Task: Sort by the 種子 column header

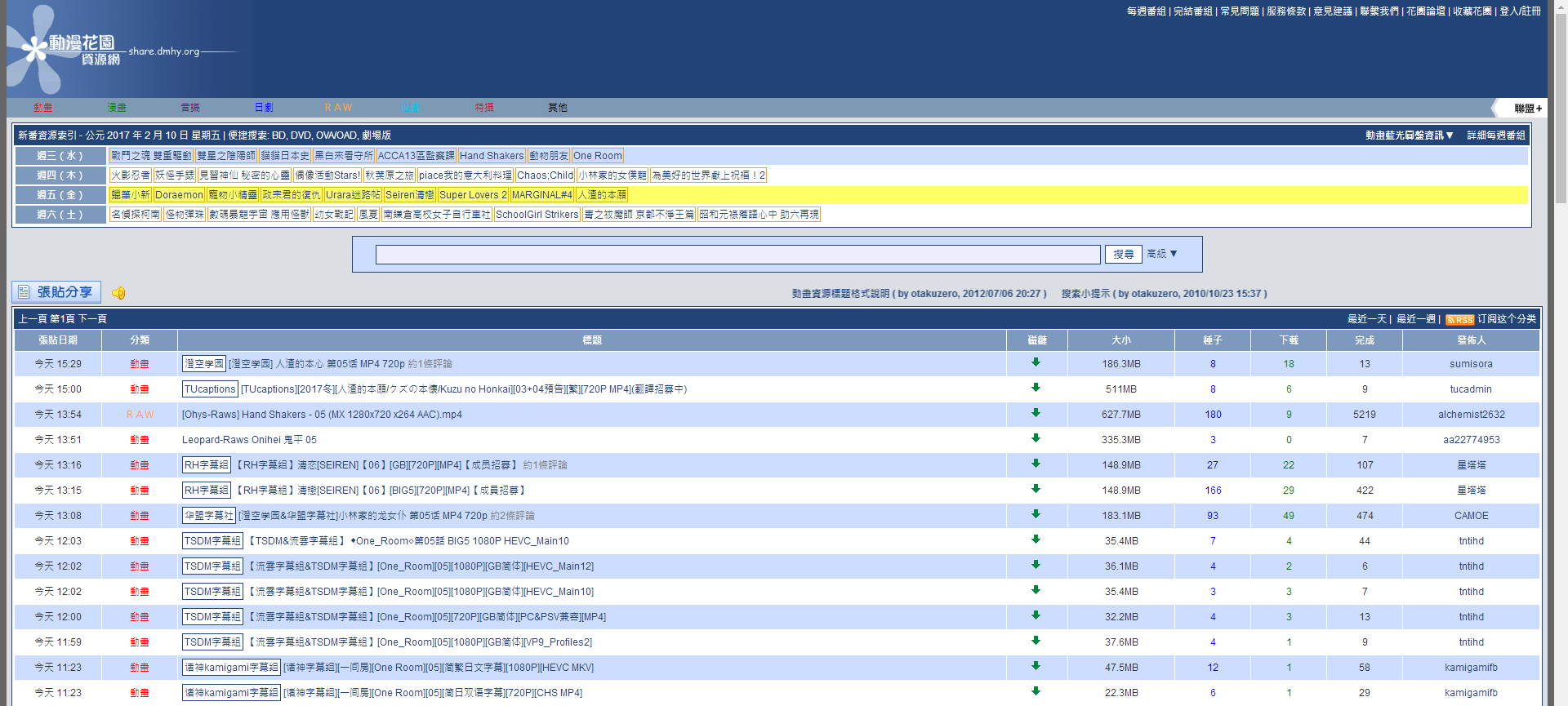Action: 1213,340
